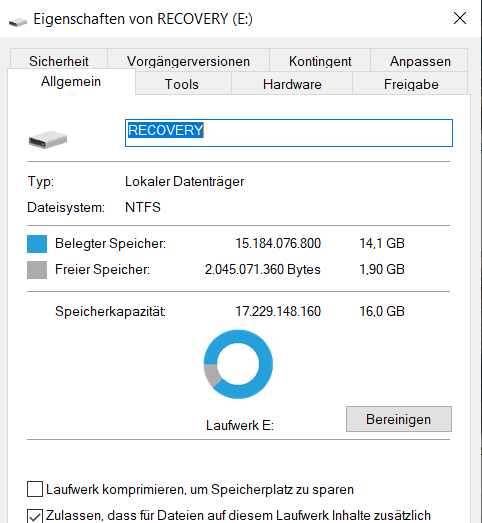
Task: Click into the RECOVERY volume name field
Action: click(289, 133)
